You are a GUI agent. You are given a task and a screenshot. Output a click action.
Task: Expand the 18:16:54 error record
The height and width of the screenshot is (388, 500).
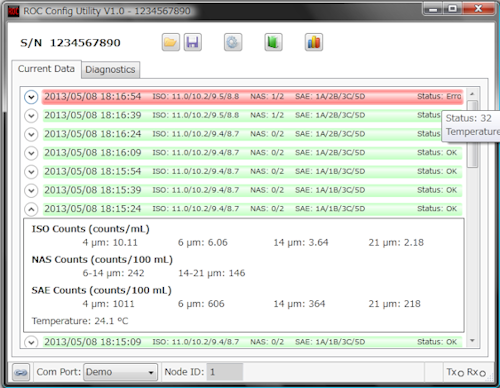coord(31,97)
